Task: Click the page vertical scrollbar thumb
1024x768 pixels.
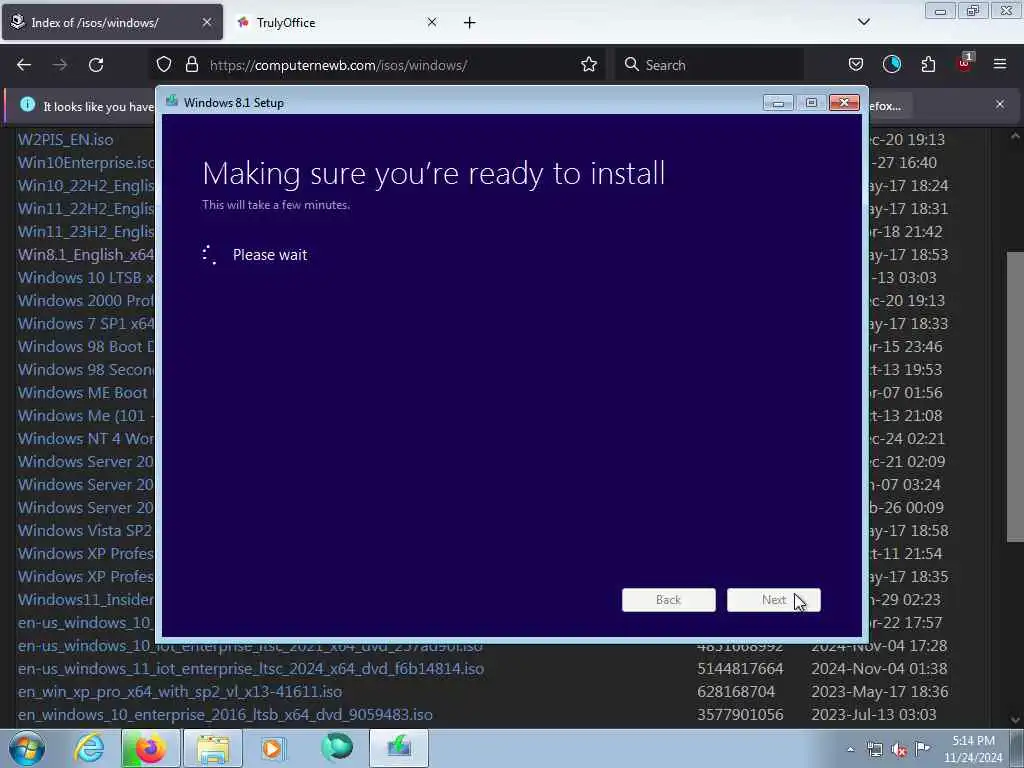Action: [1015, 396]
